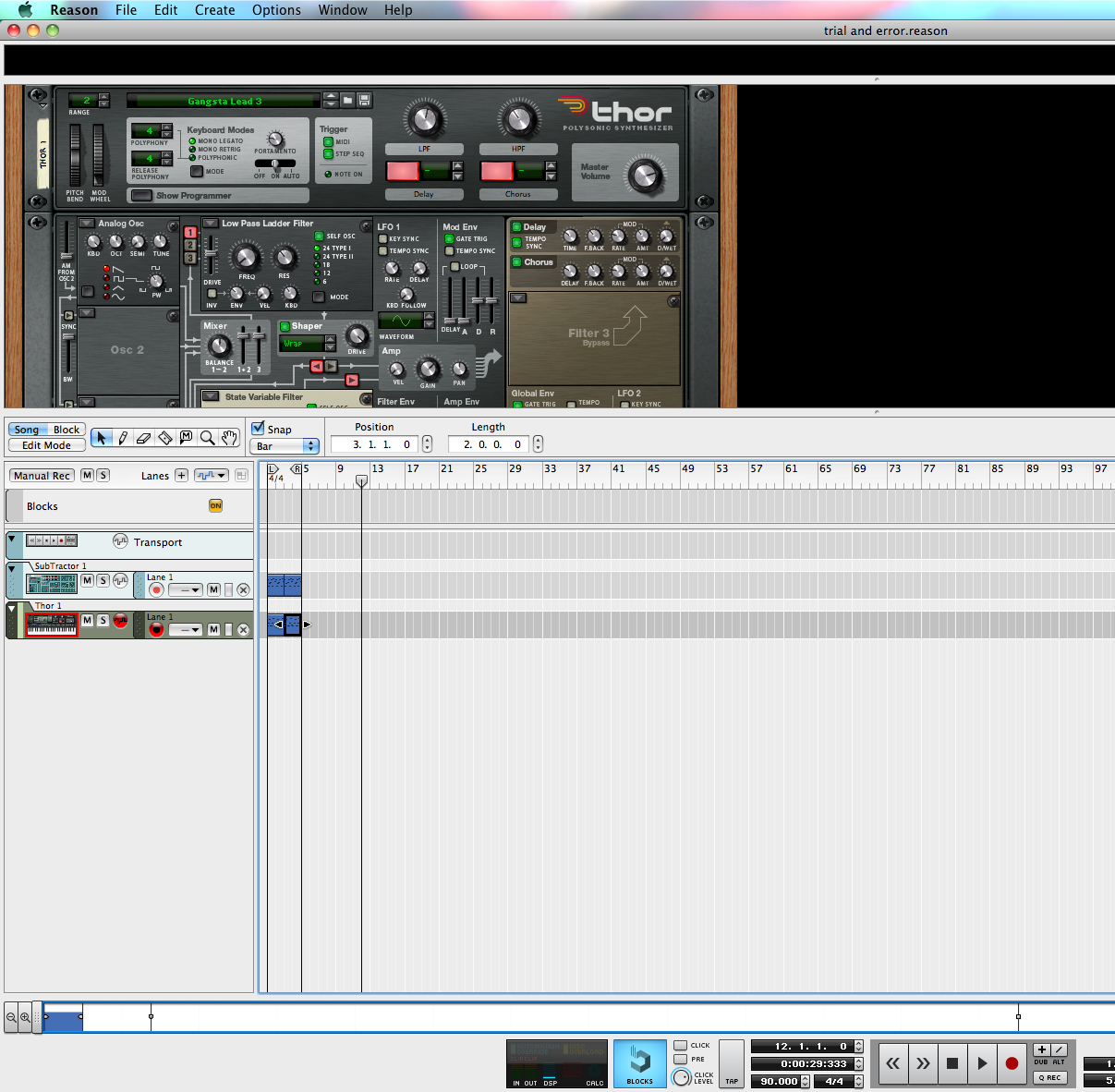Click the Manual Rec button
Image resolution: width=1115 pixels, height=1092 pixels.
[x=42, y=475]
